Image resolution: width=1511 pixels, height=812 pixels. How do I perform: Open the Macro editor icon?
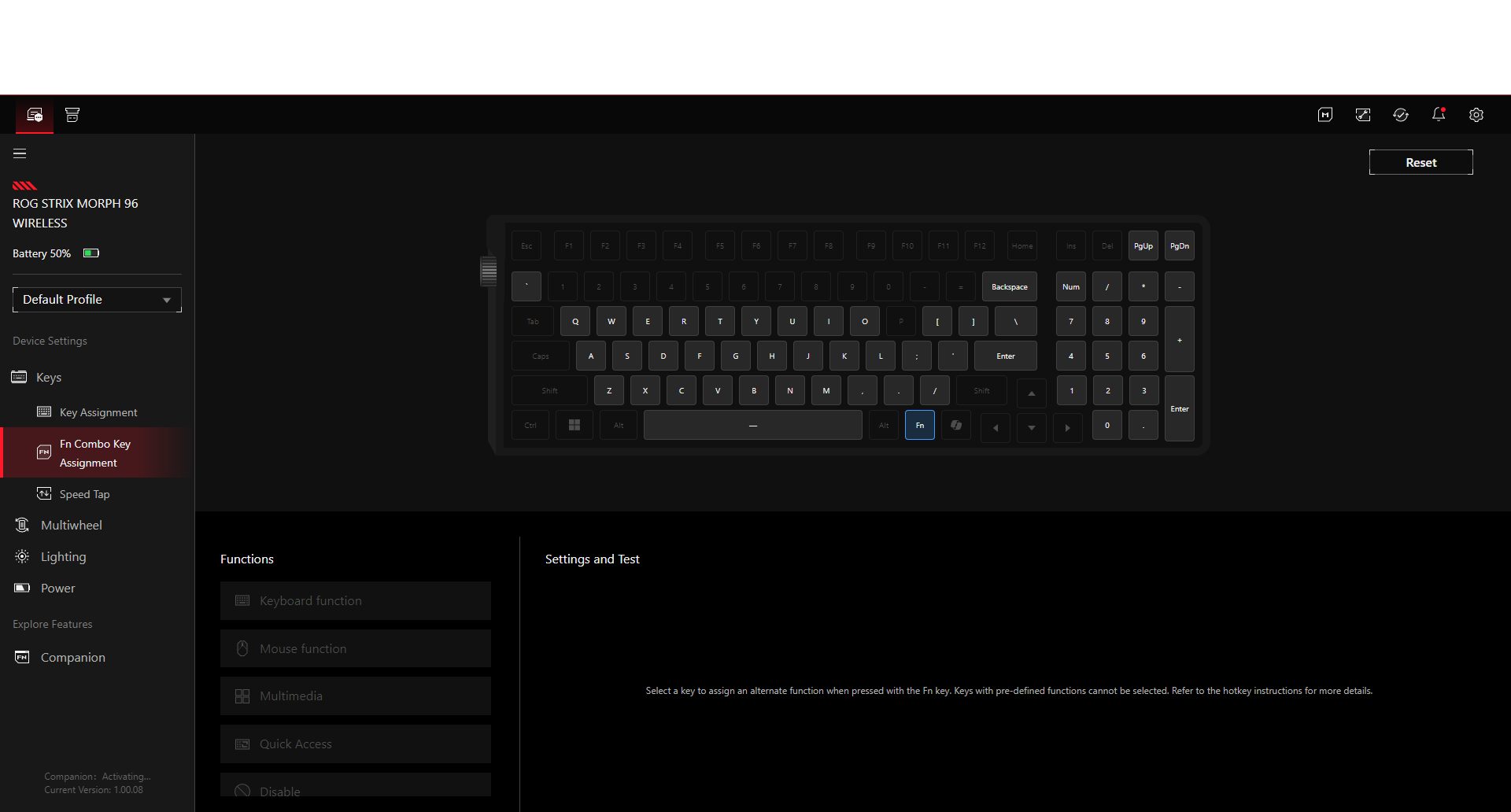[1325, 115]
